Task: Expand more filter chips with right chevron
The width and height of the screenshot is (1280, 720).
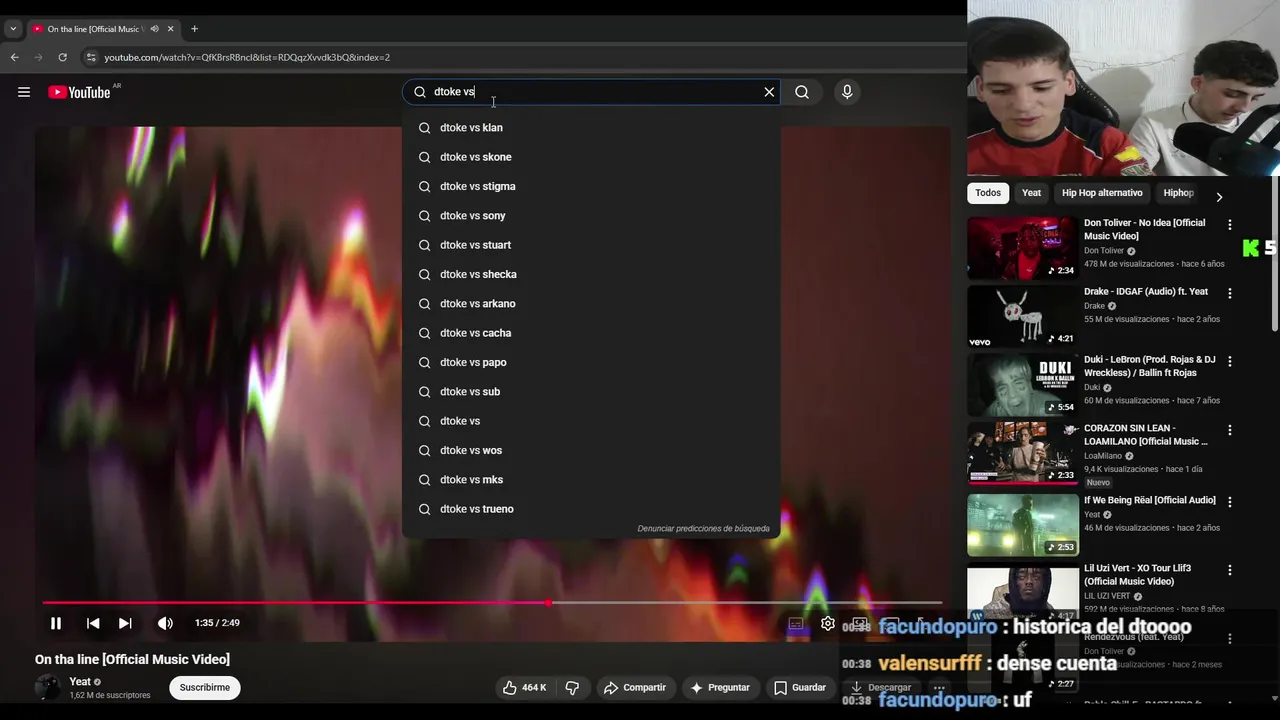Action: pyautogui.click(x=1219, y=197)
